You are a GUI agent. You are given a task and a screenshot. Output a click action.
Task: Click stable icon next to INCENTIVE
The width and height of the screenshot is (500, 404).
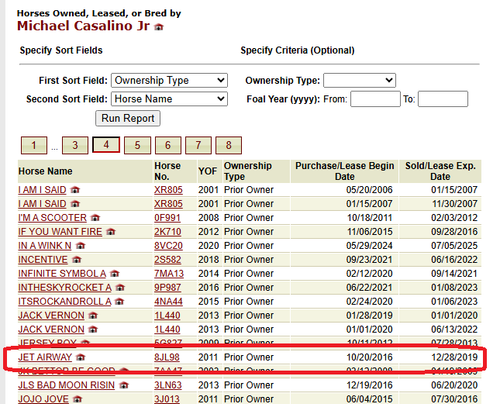77,260
